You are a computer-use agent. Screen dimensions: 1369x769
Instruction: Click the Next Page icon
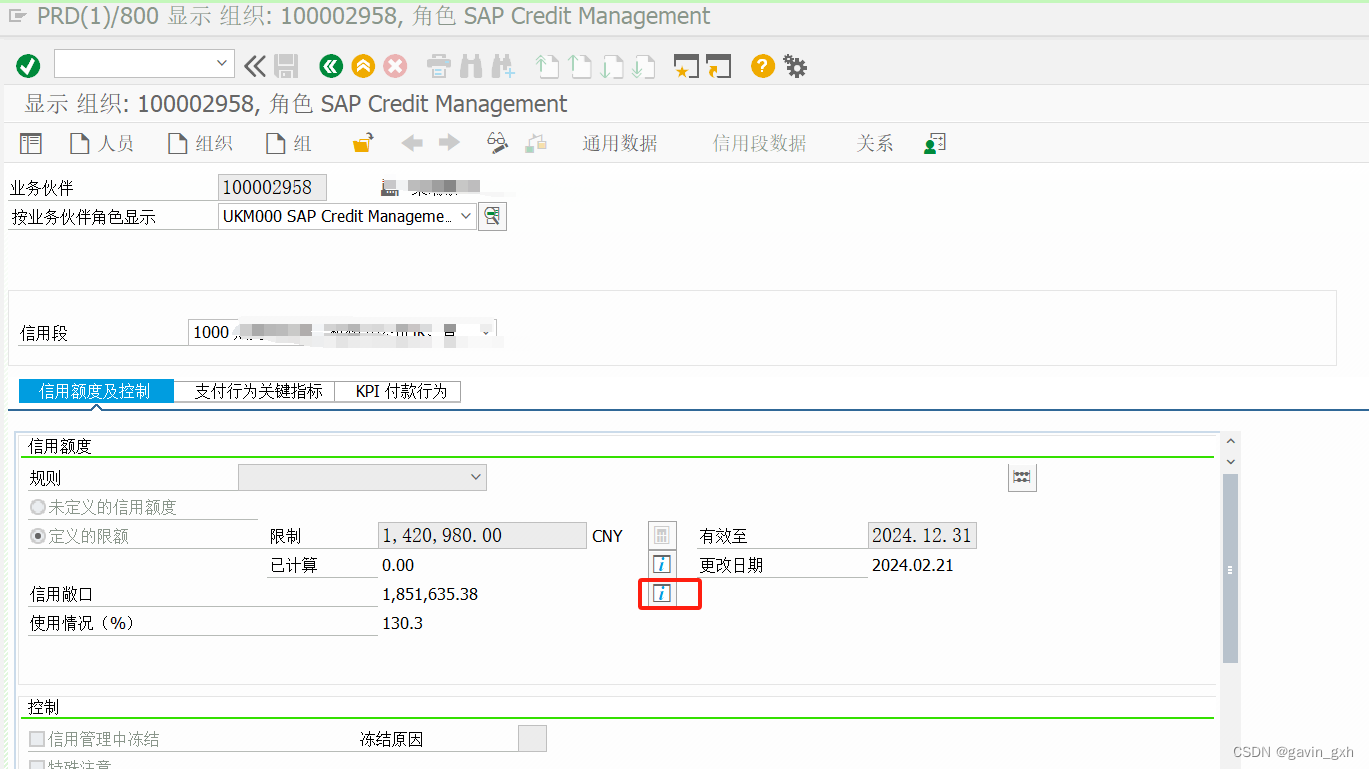pyautogui.click(x=611, y=67)
